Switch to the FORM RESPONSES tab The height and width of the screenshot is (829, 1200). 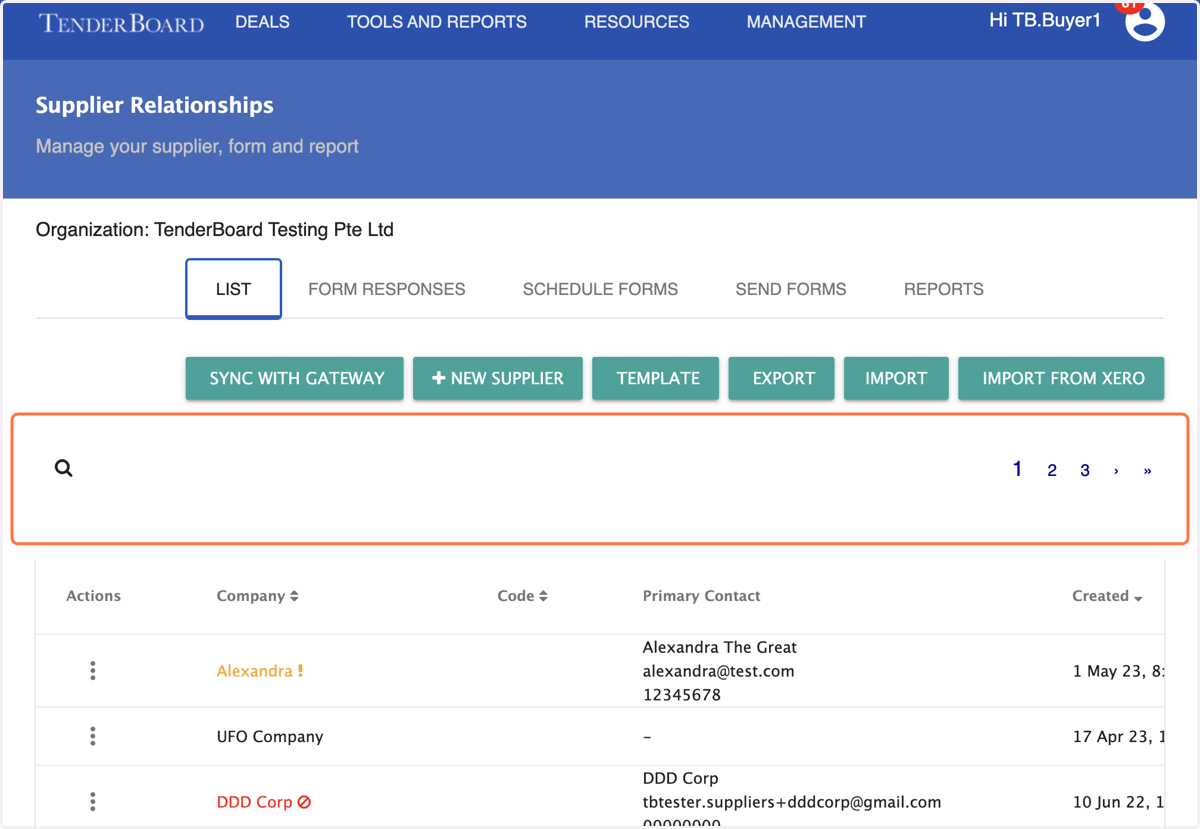[x=387, y=289]
